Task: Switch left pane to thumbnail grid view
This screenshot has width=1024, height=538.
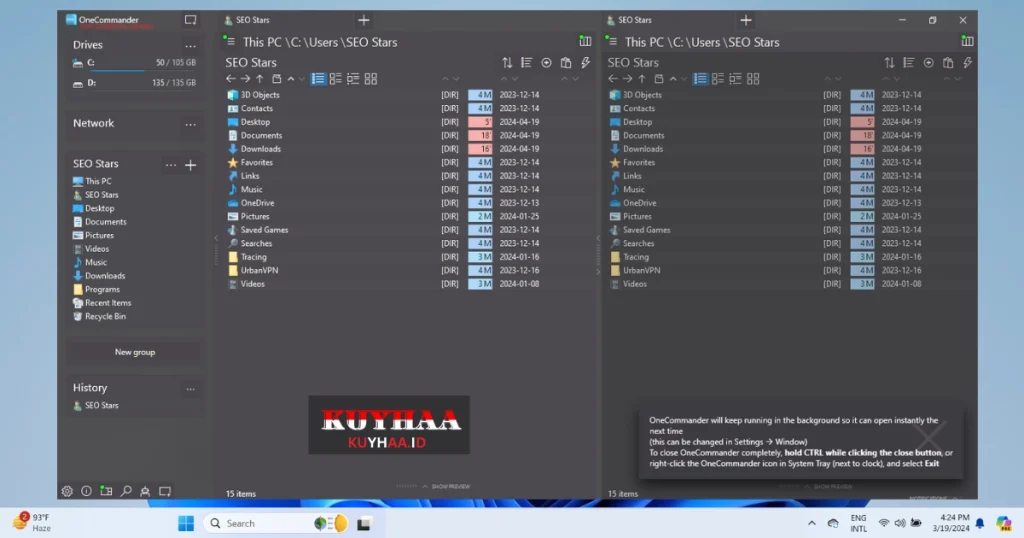Action: 371,79
